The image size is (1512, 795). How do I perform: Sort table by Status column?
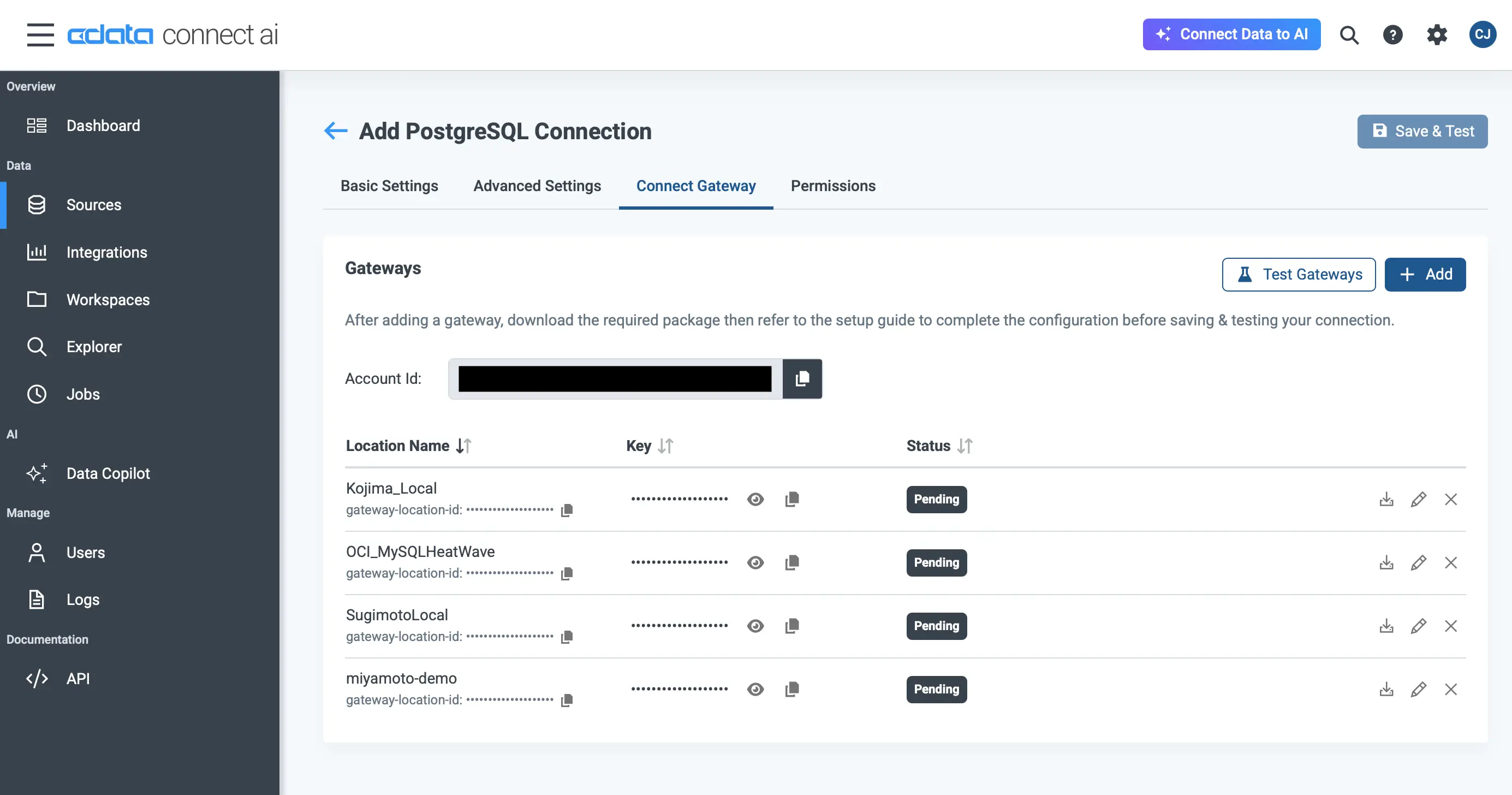click(x=965, y=446)
